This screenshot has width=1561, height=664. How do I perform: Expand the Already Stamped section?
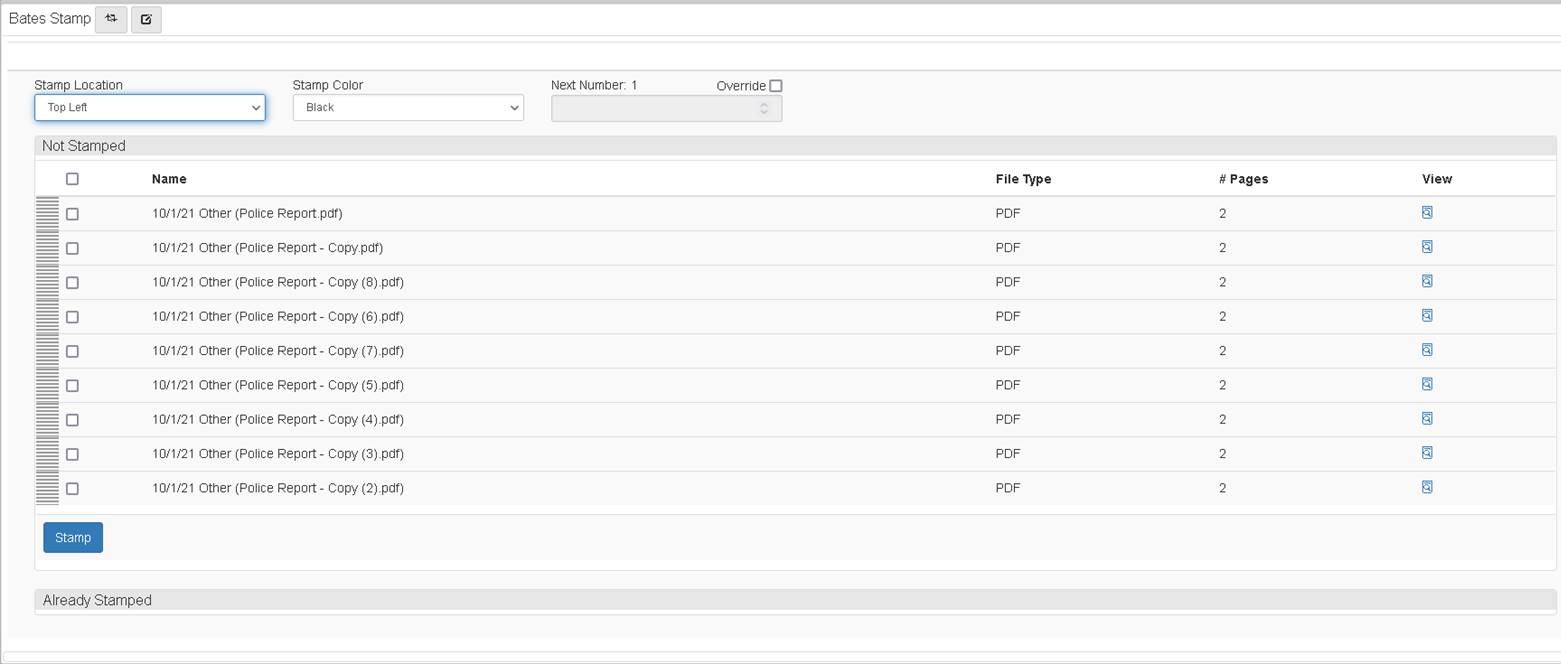97,600
